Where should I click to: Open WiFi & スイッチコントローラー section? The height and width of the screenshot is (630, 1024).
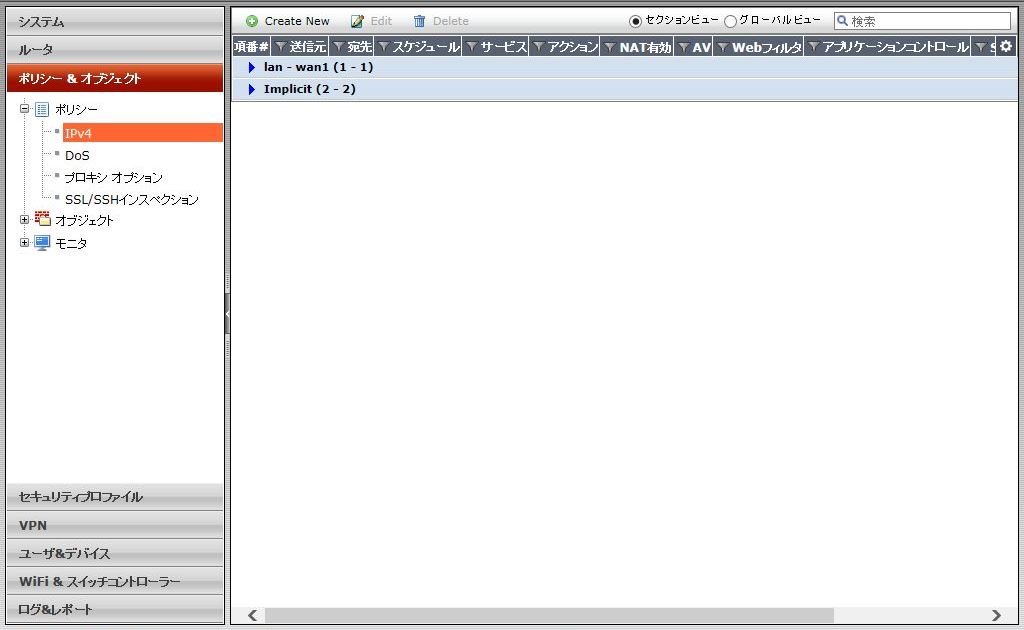(x=115, y=581)
